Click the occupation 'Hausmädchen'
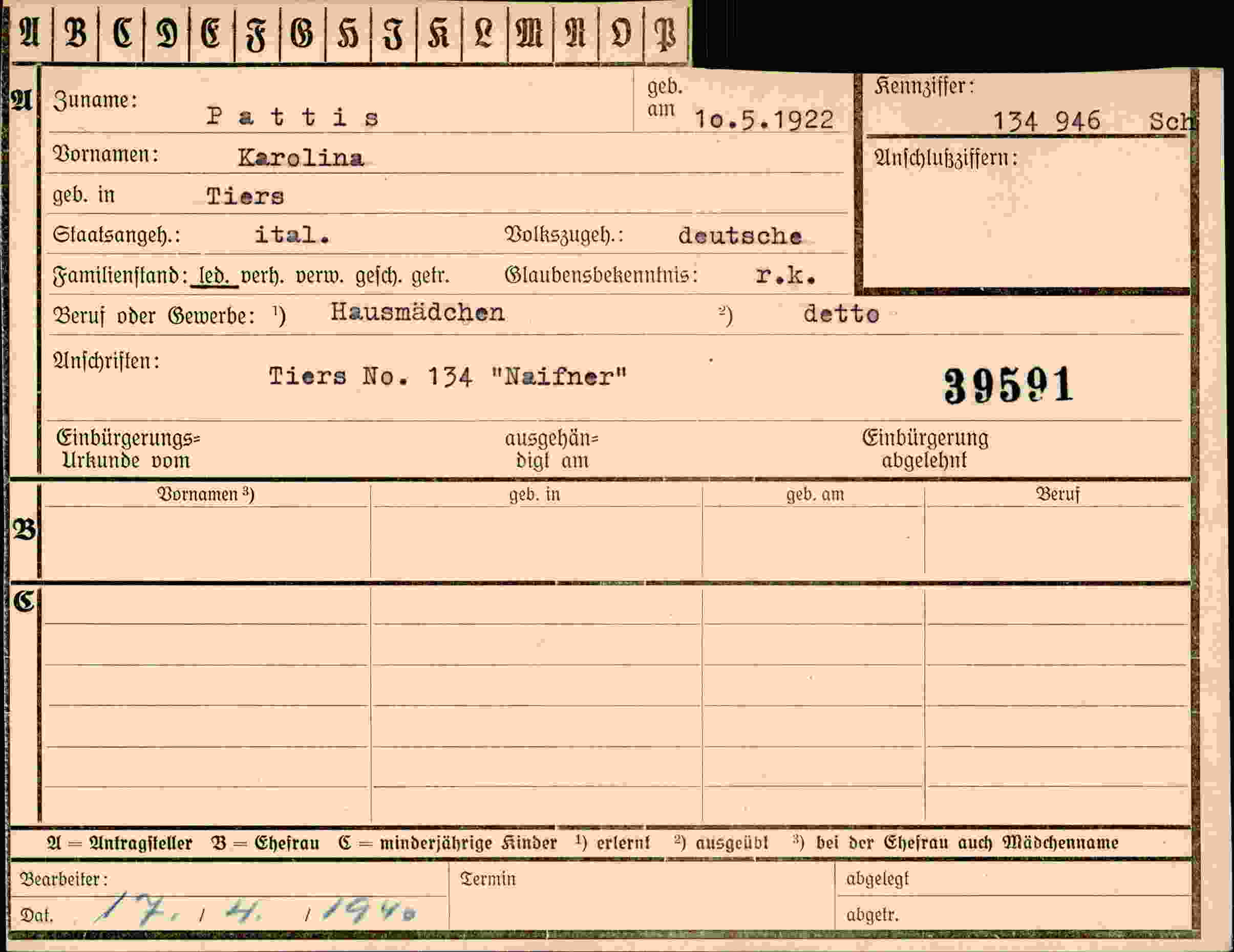 coord(417,312)
